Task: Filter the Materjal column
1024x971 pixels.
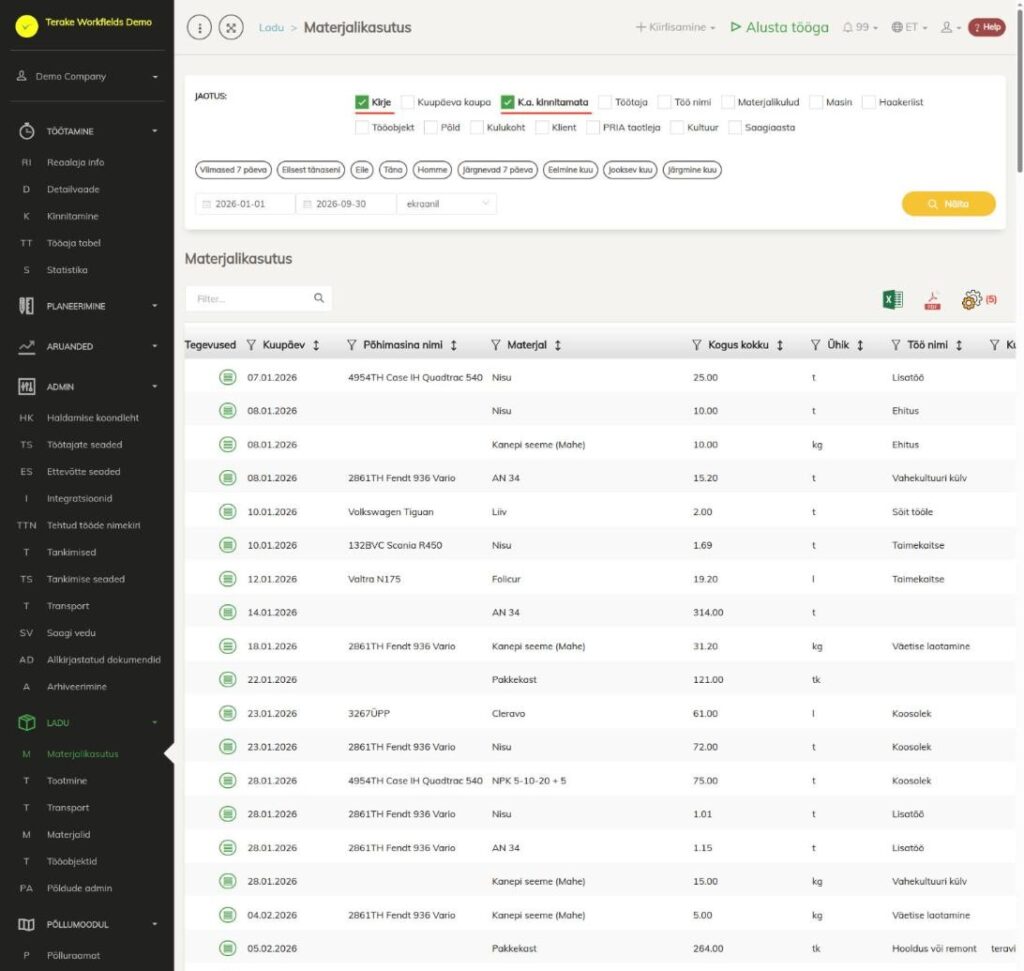Action: [x=496, y=345]
